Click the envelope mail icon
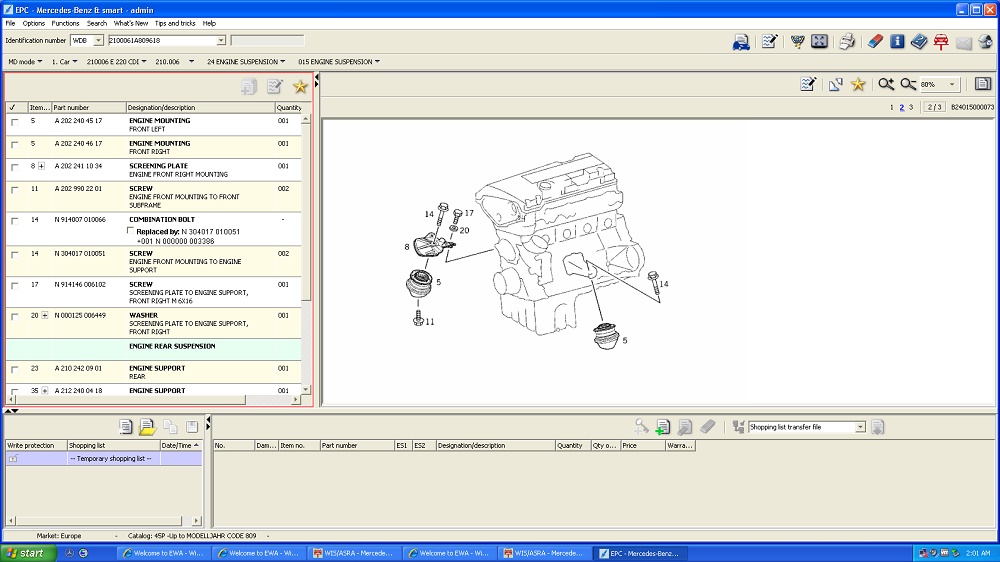The image size is (1000, 562). click(964, 43)
